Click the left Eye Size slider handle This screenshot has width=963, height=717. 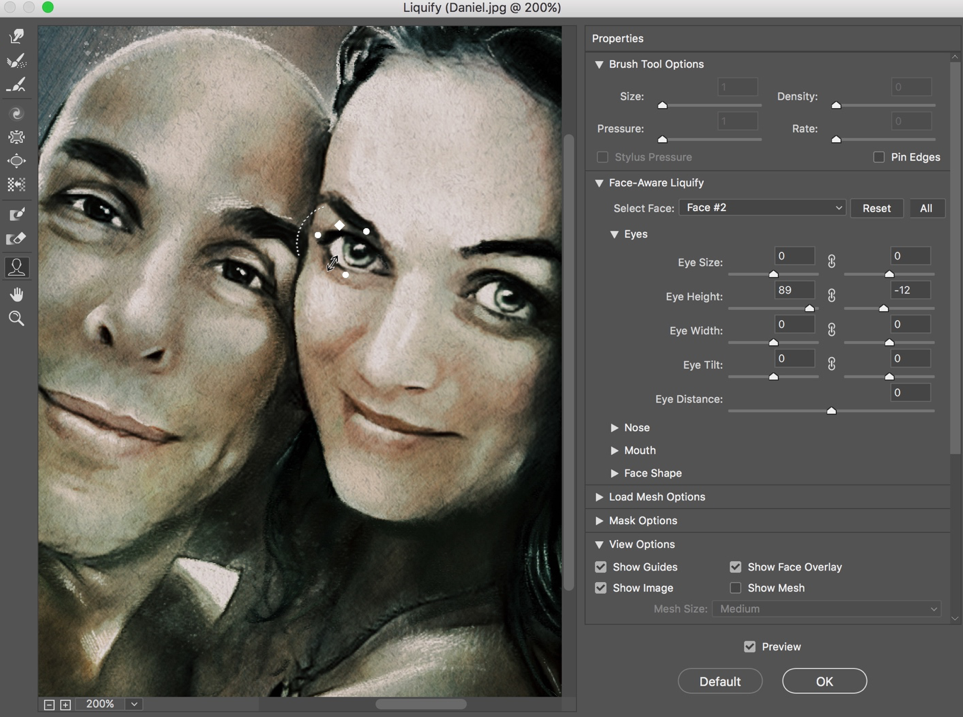[773, 273]
